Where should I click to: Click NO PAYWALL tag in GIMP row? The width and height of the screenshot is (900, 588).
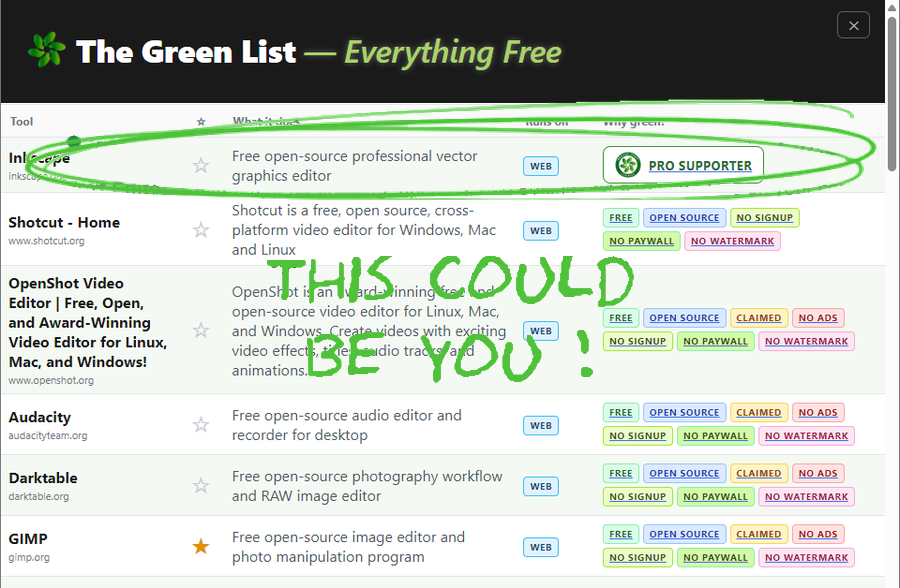tap(715, 558)
